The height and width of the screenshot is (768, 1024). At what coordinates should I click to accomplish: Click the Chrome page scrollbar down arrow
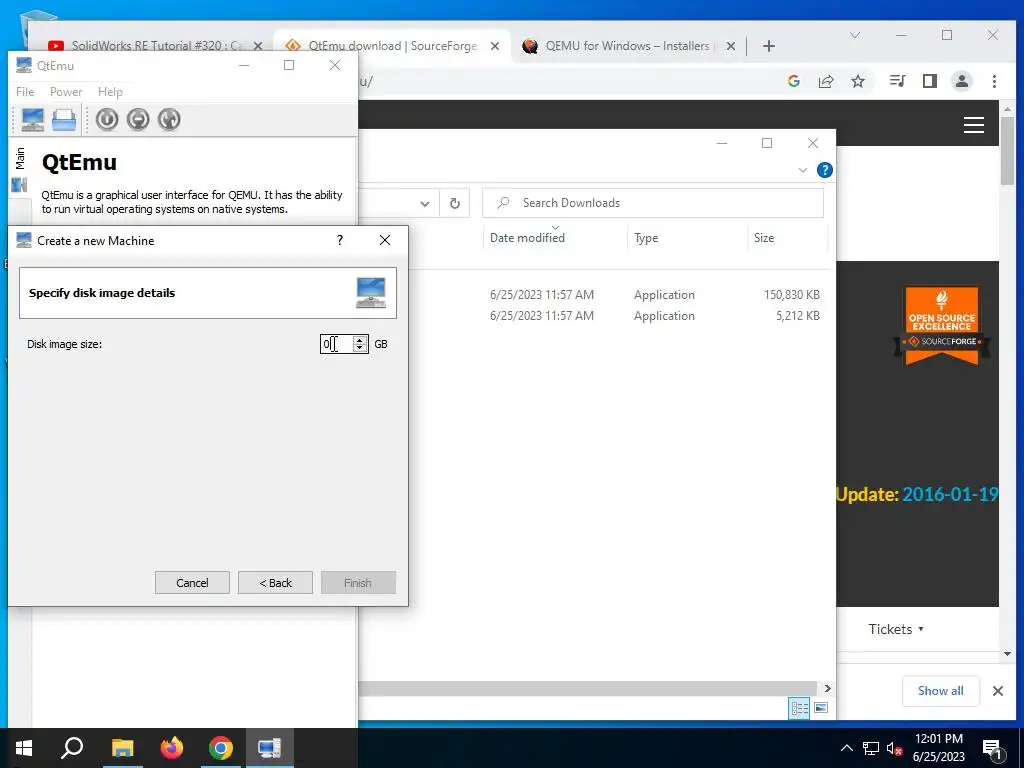[x=1007, y=654]
